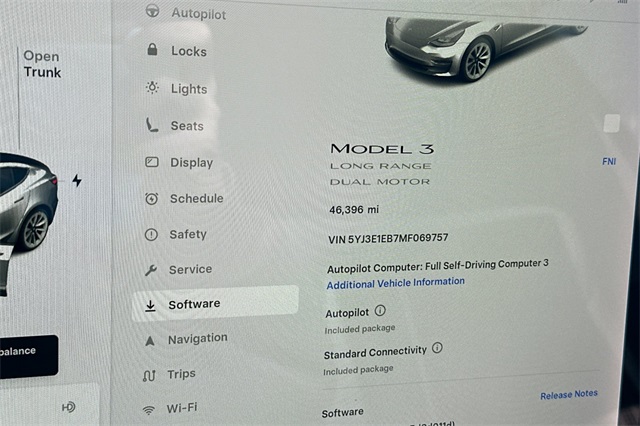Show Standard Connectivity info icon
640x426 pixels.
[x=437, y=348]
